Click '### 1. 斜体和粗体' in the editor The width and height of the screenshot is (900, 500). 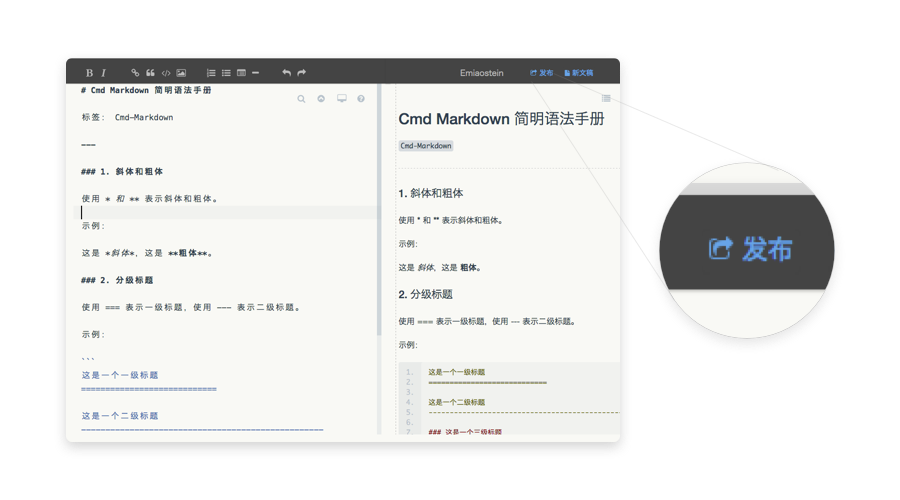pos(122,172)
